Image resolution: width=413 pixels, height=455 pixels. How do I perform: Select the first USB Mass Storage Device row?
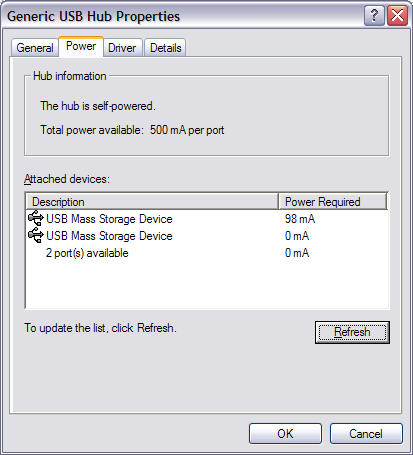207,219
